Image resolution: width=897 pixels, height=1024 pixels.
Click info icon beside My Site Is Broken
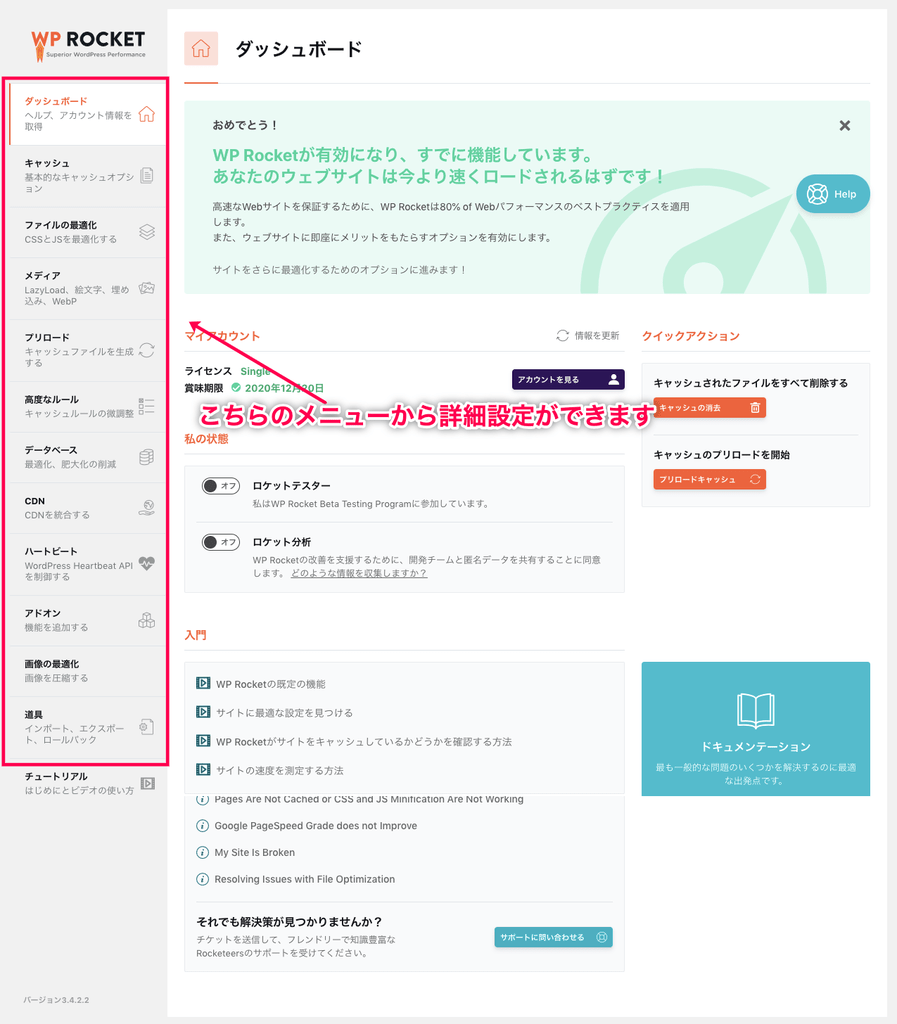203,852
